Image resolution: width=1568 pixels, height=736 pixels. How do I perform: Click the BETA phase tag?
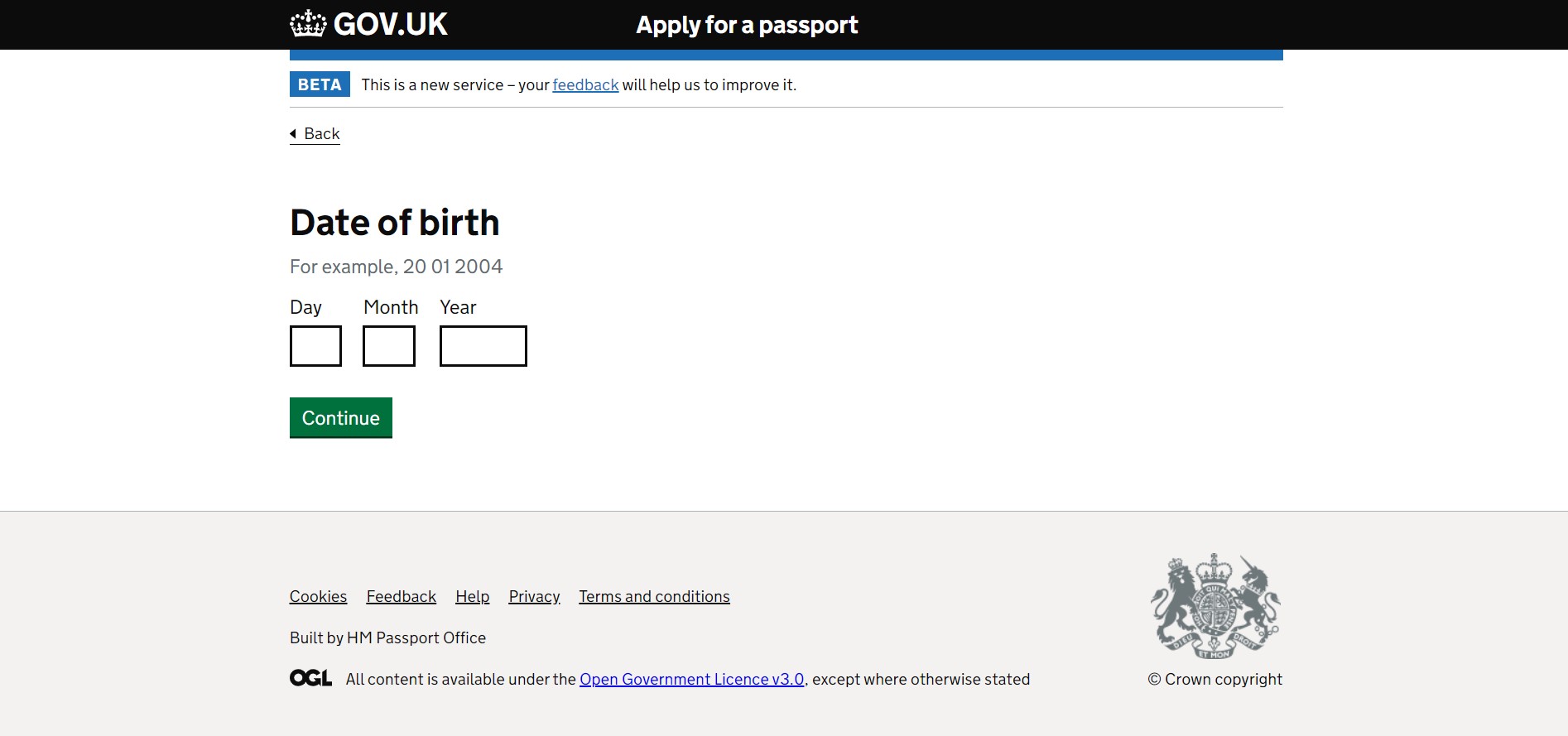[320, 84]
